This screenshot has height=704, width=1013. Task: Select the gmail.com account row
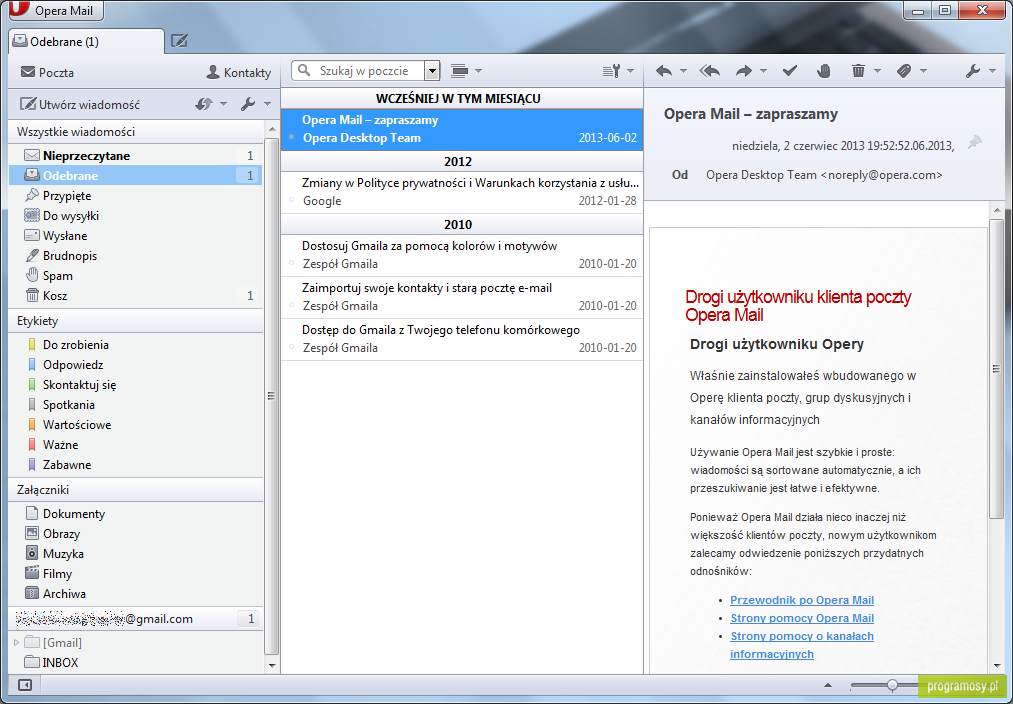click(136, 619)
